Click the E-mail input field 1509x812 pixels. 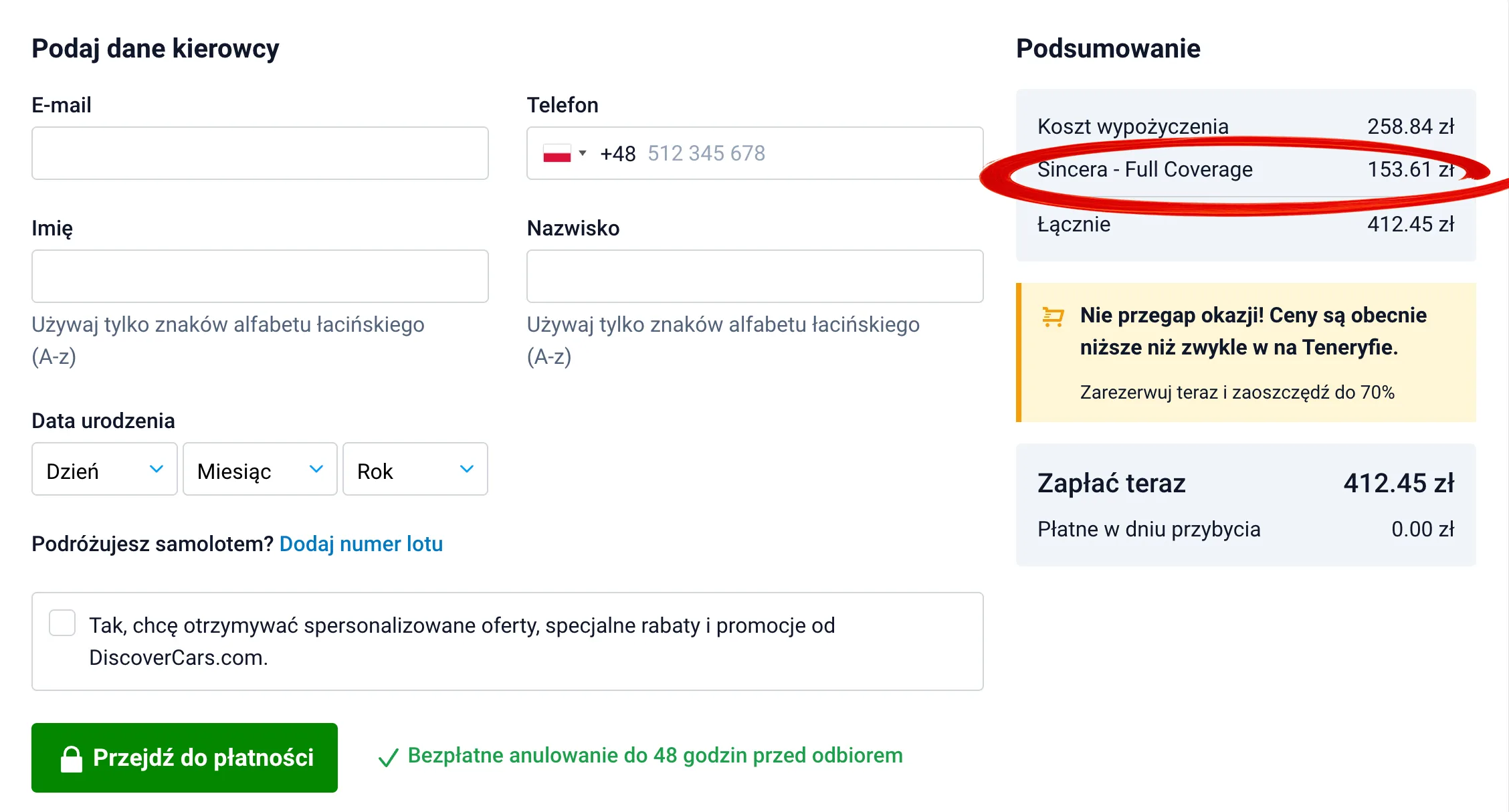pyautogui.click(x=260, y=153)
